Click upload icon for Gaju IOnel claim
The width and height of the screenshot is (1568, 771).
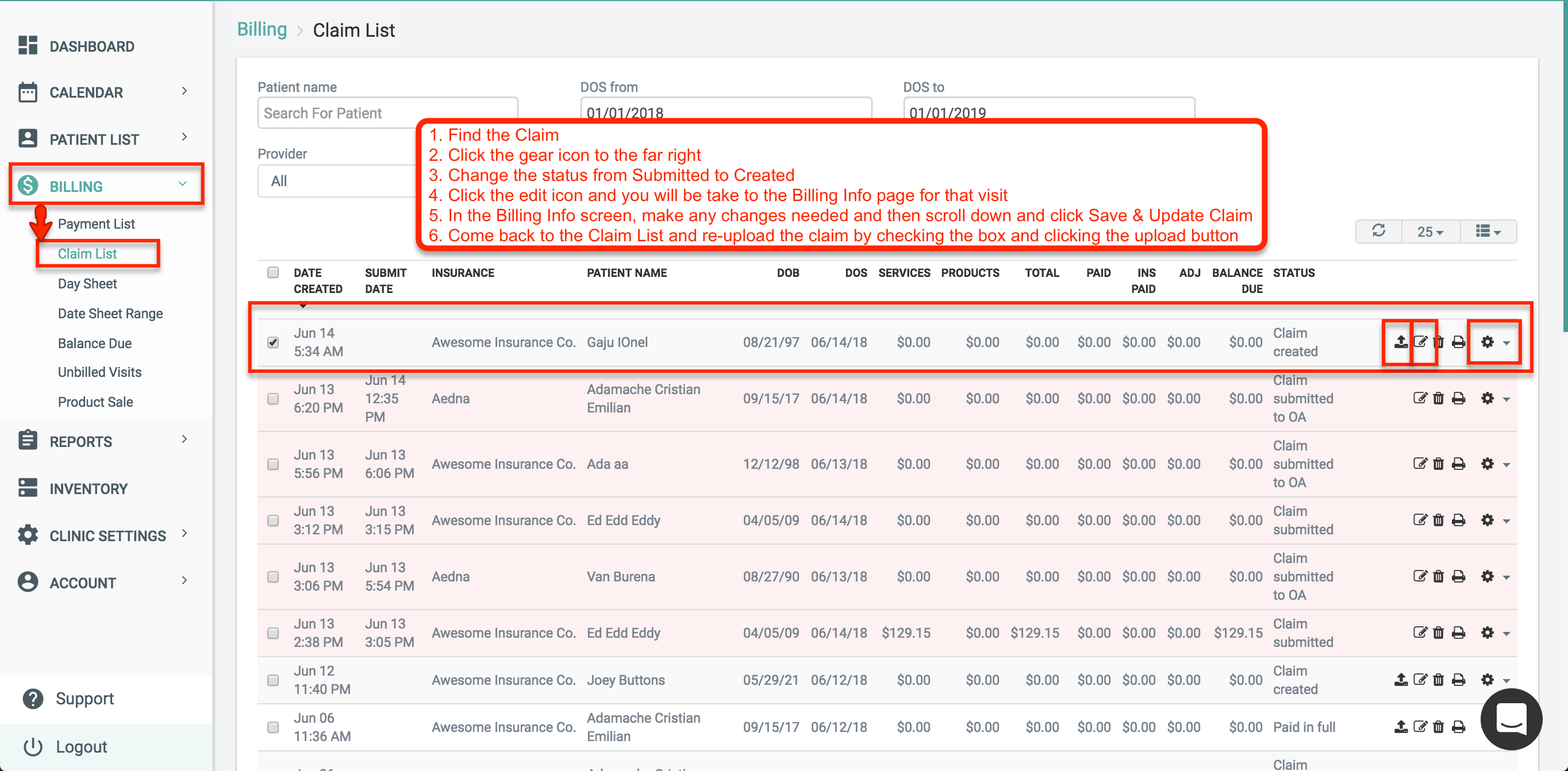coord(1401,342)
